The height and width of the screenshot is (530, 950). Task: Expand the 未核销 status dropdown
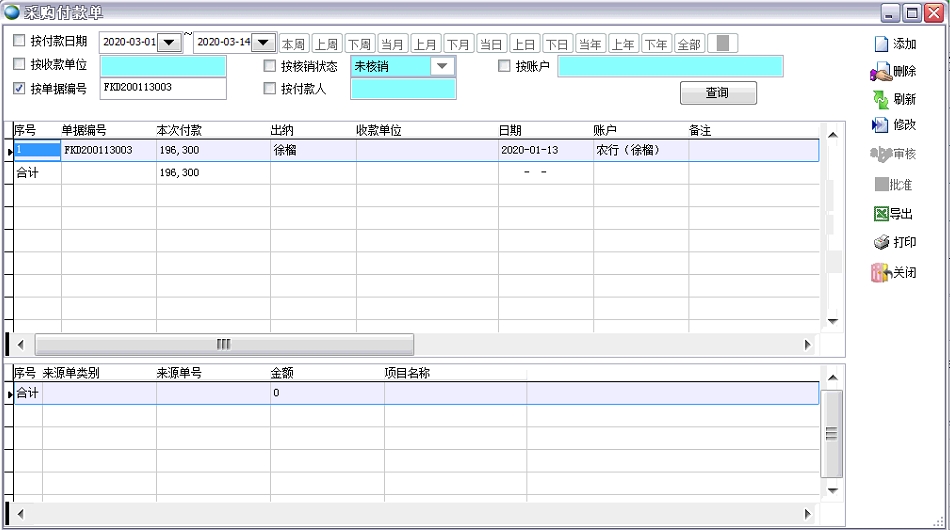point(441,66)
